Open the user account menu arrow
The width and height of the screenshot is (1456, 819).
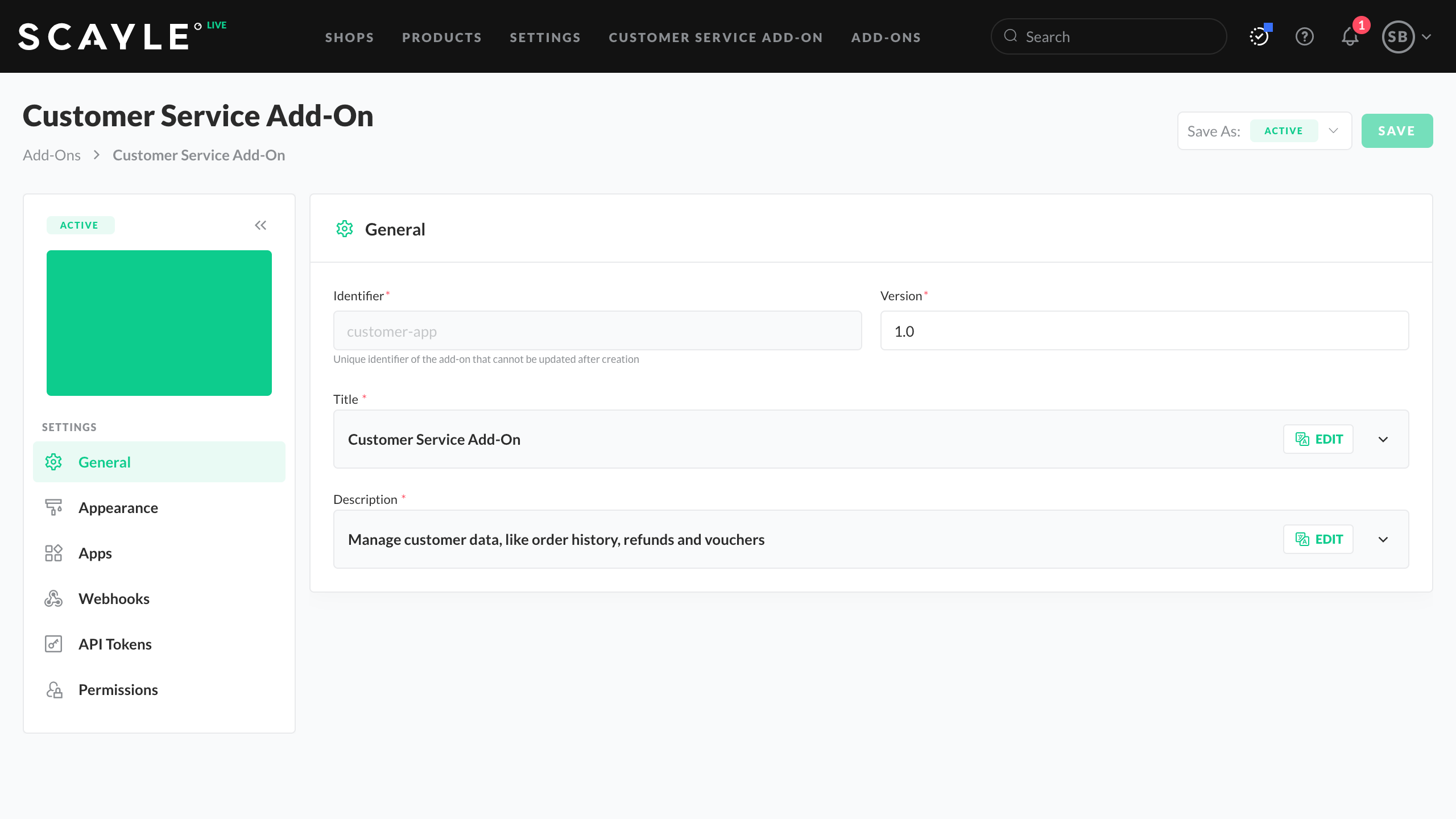(x=1427, y=37)
